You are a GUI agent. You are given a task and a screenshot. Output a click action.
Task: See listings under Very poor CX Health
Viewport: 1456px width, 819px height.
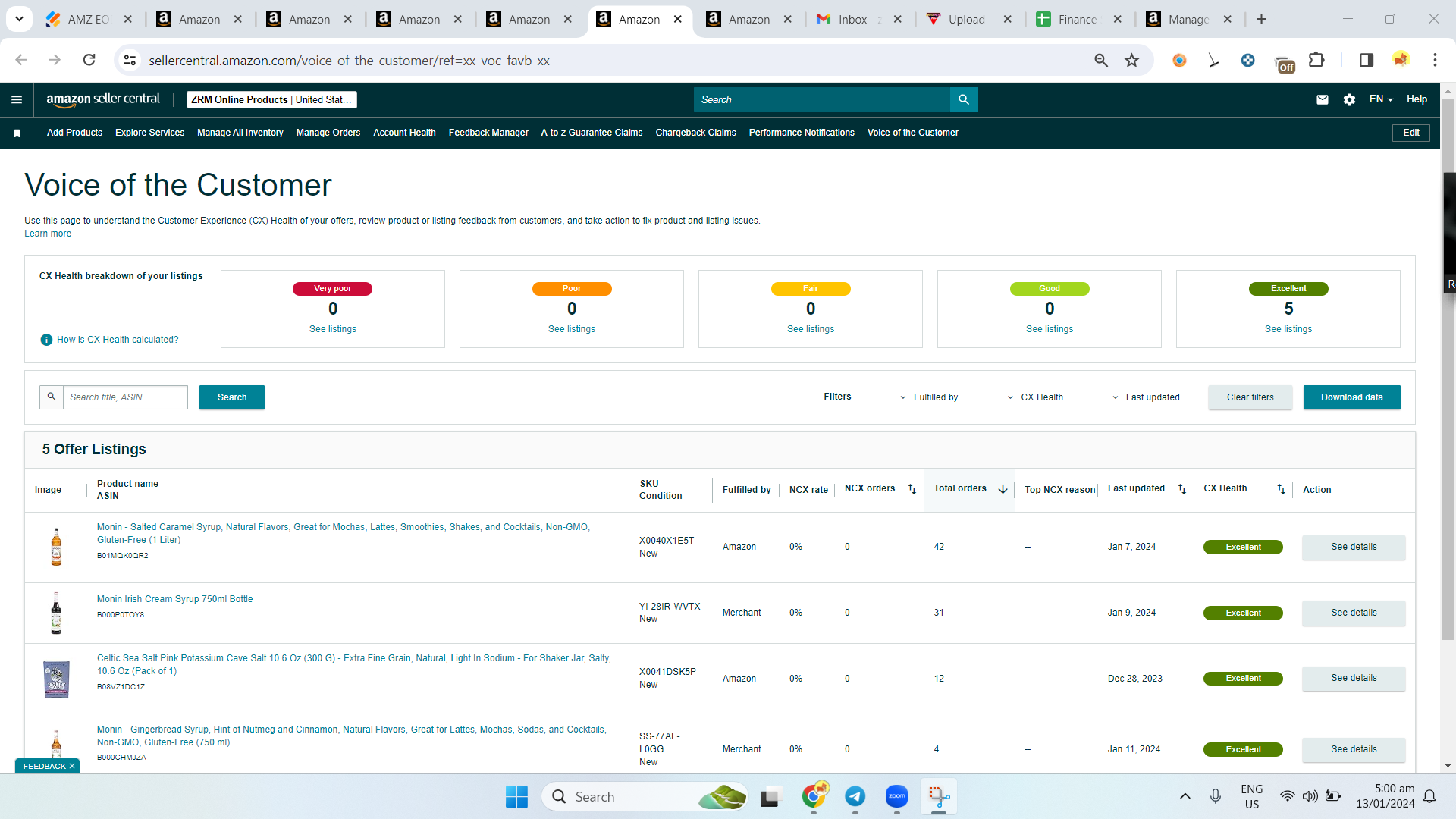point(333,329)
